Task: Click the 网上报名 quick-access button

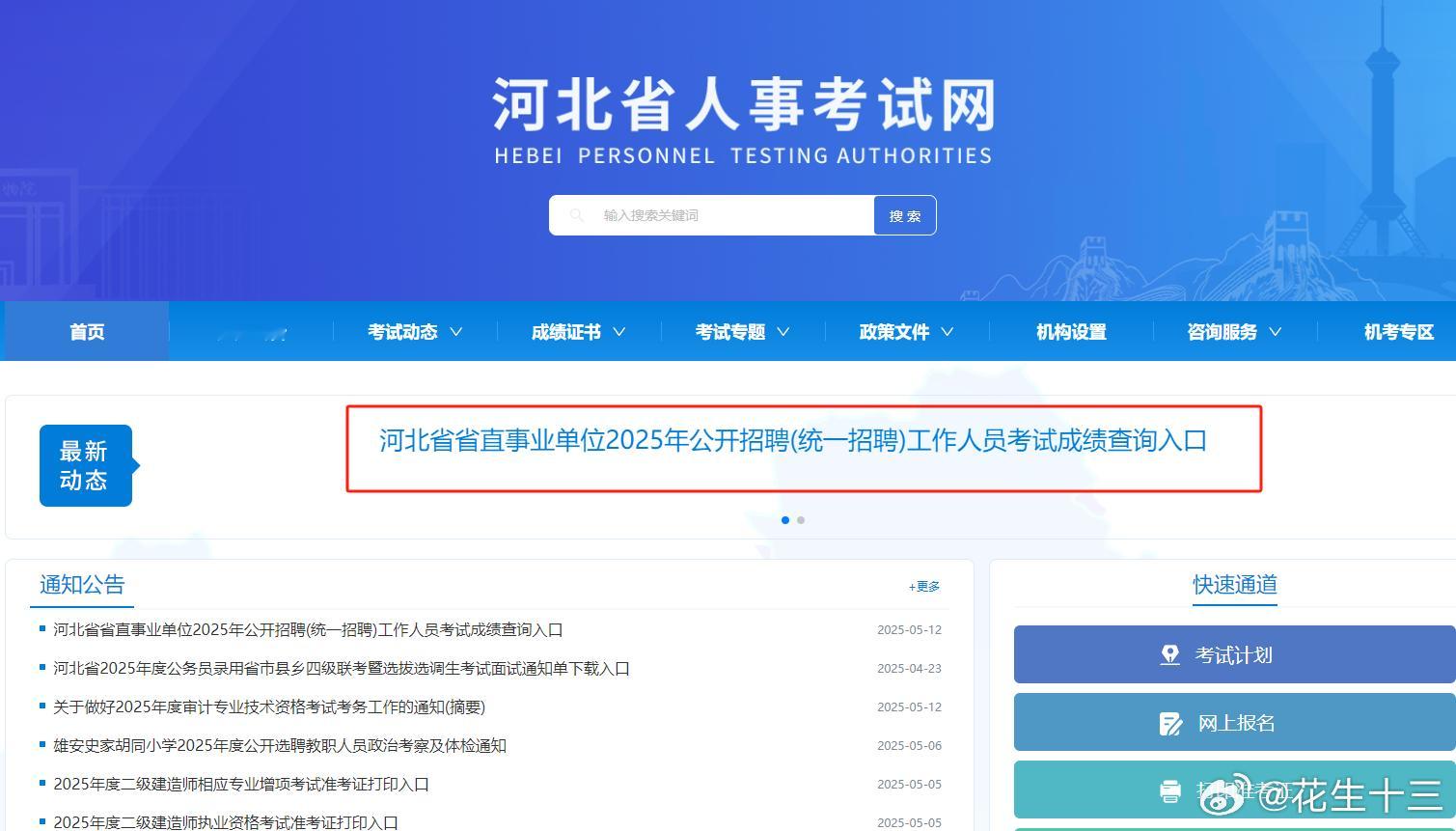Action: click(x=1234, y=722)
